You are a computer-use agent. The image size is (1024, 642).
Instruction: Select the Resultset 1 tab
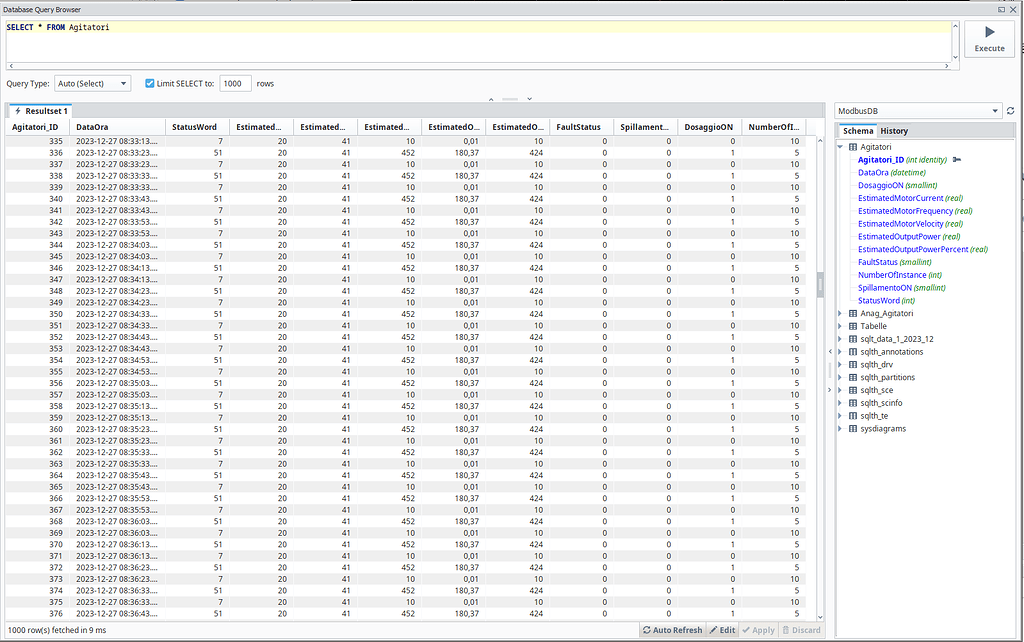(x=42, y=110)
